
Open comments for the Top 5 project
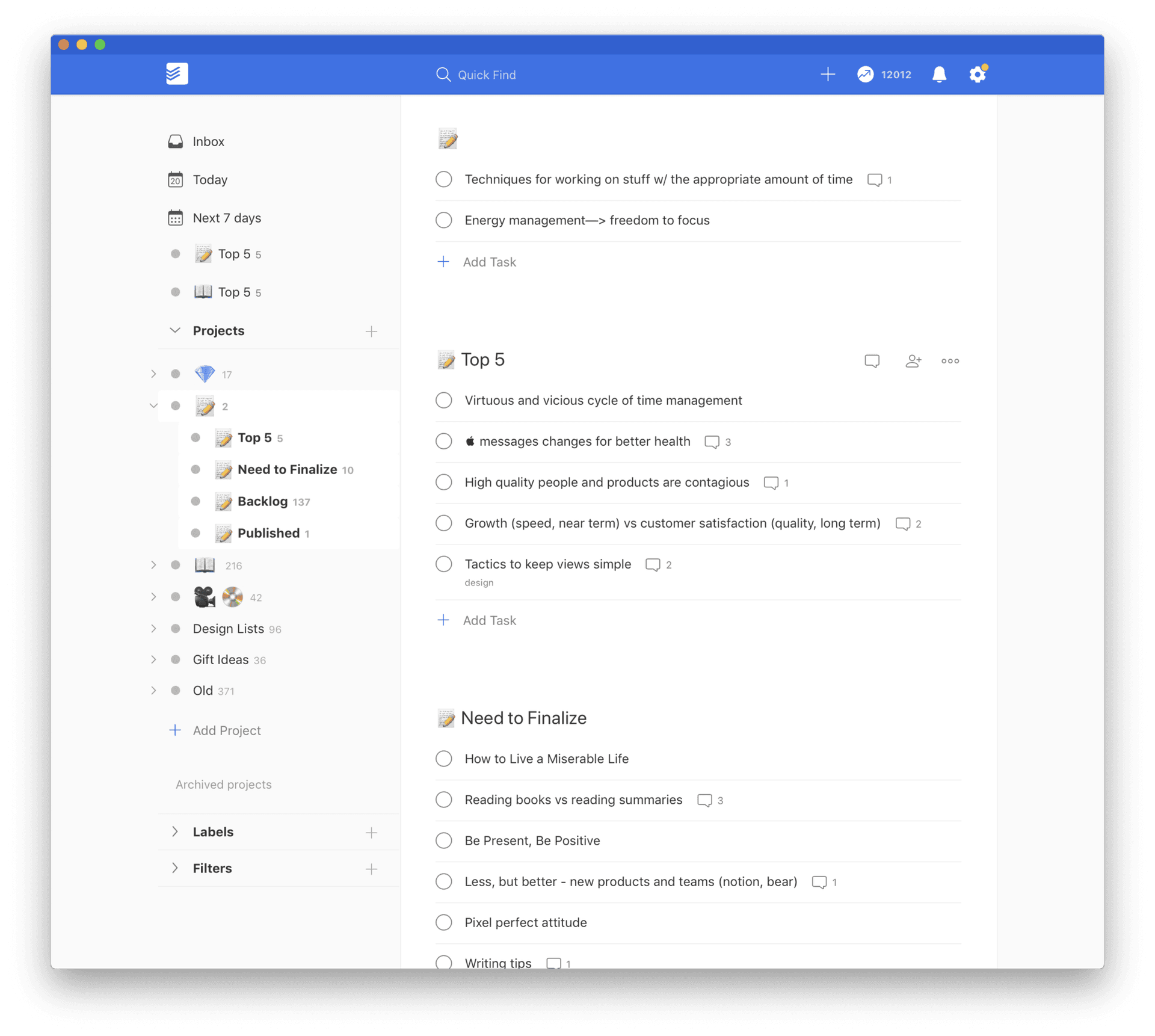point(872,361)
